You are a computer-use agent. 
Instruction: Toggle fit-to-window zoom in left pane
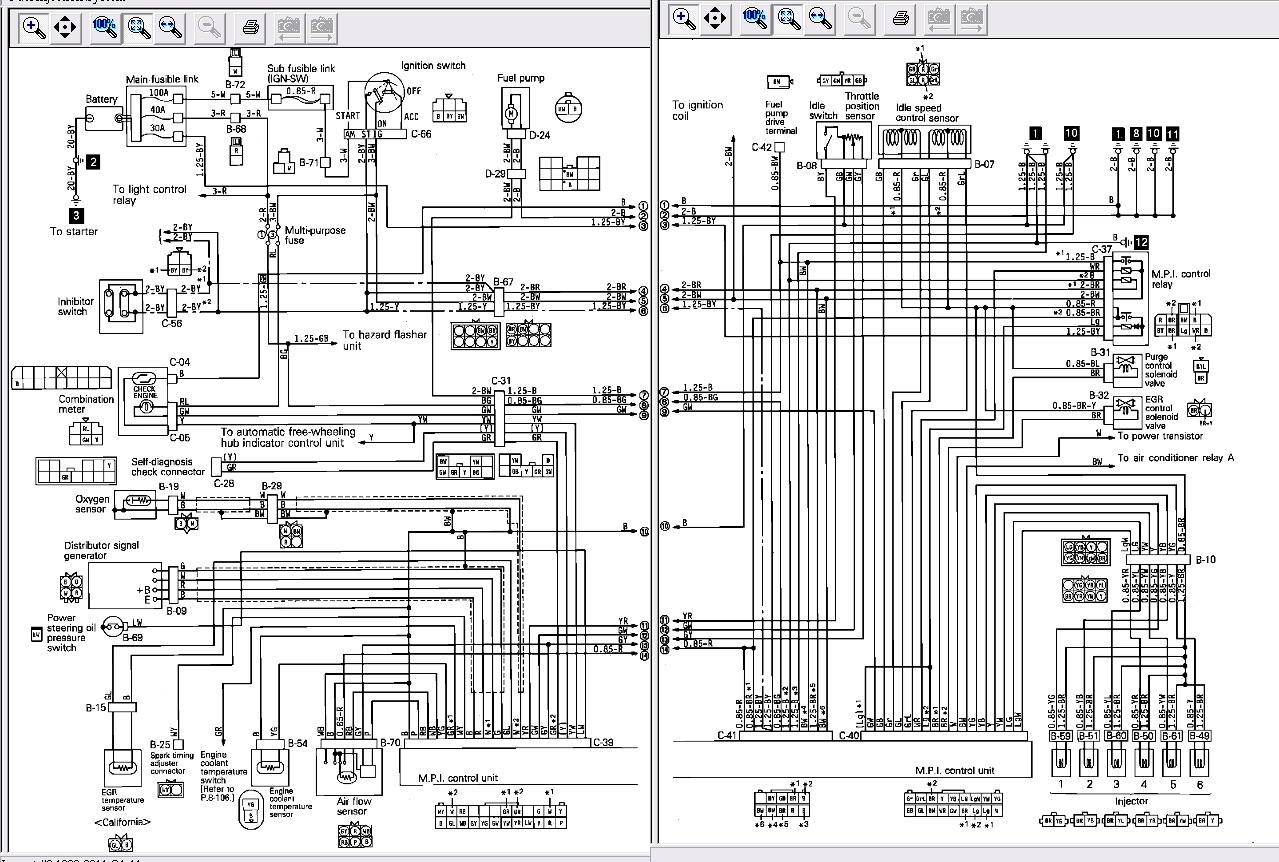pos(138,28)
